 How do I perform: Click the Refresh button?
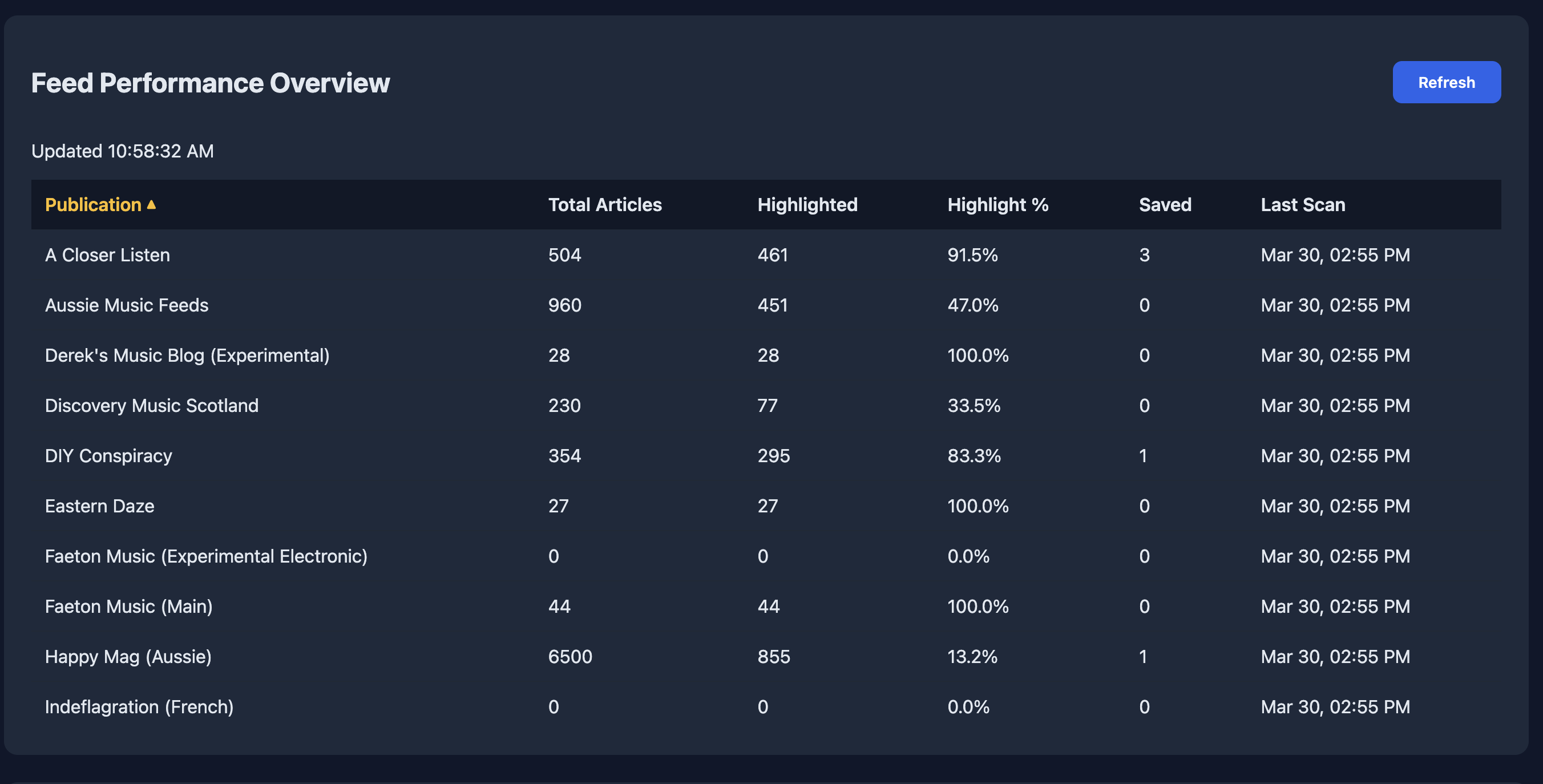1446,82
